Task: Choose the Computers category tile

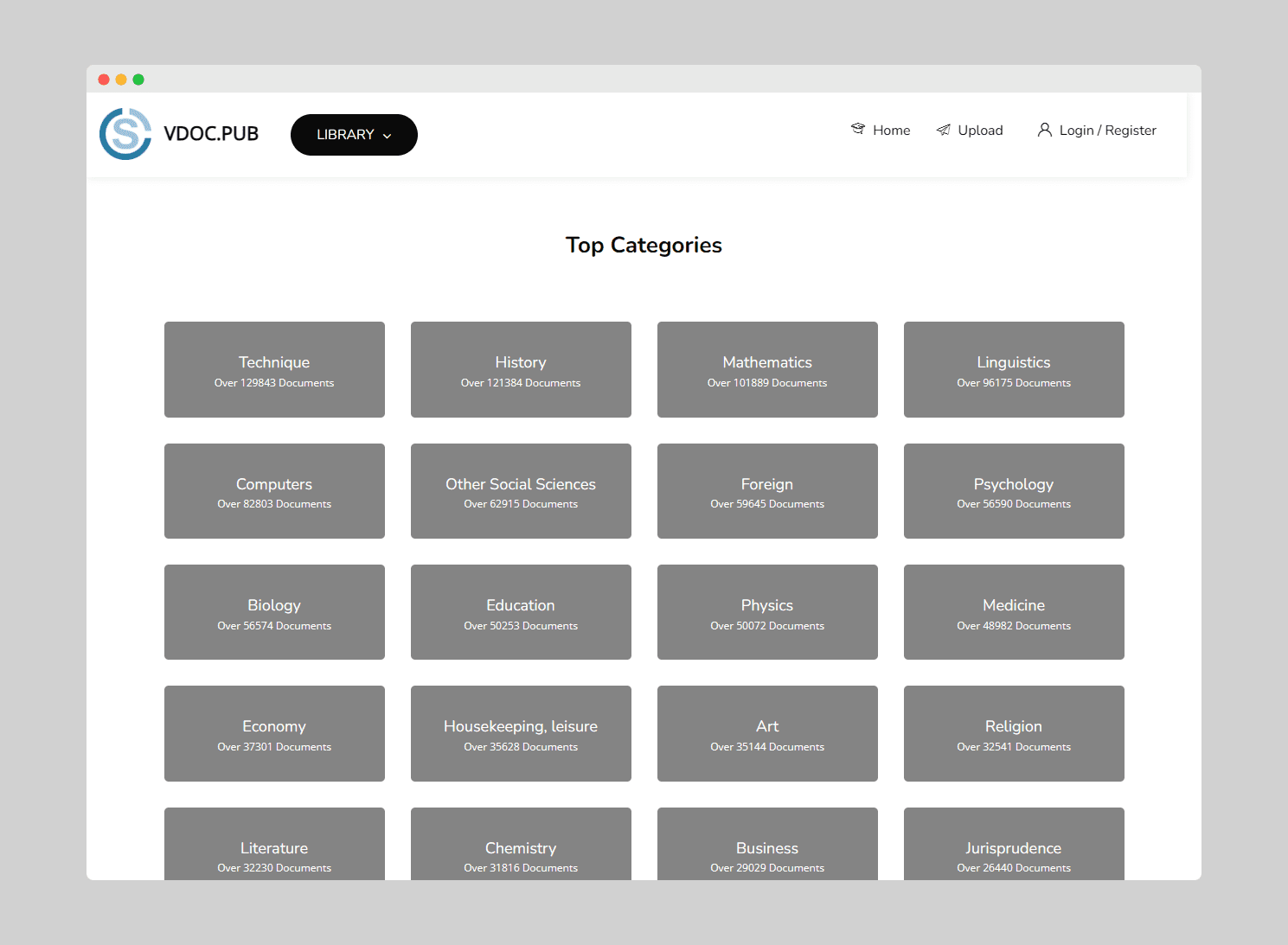Action: 274,491
